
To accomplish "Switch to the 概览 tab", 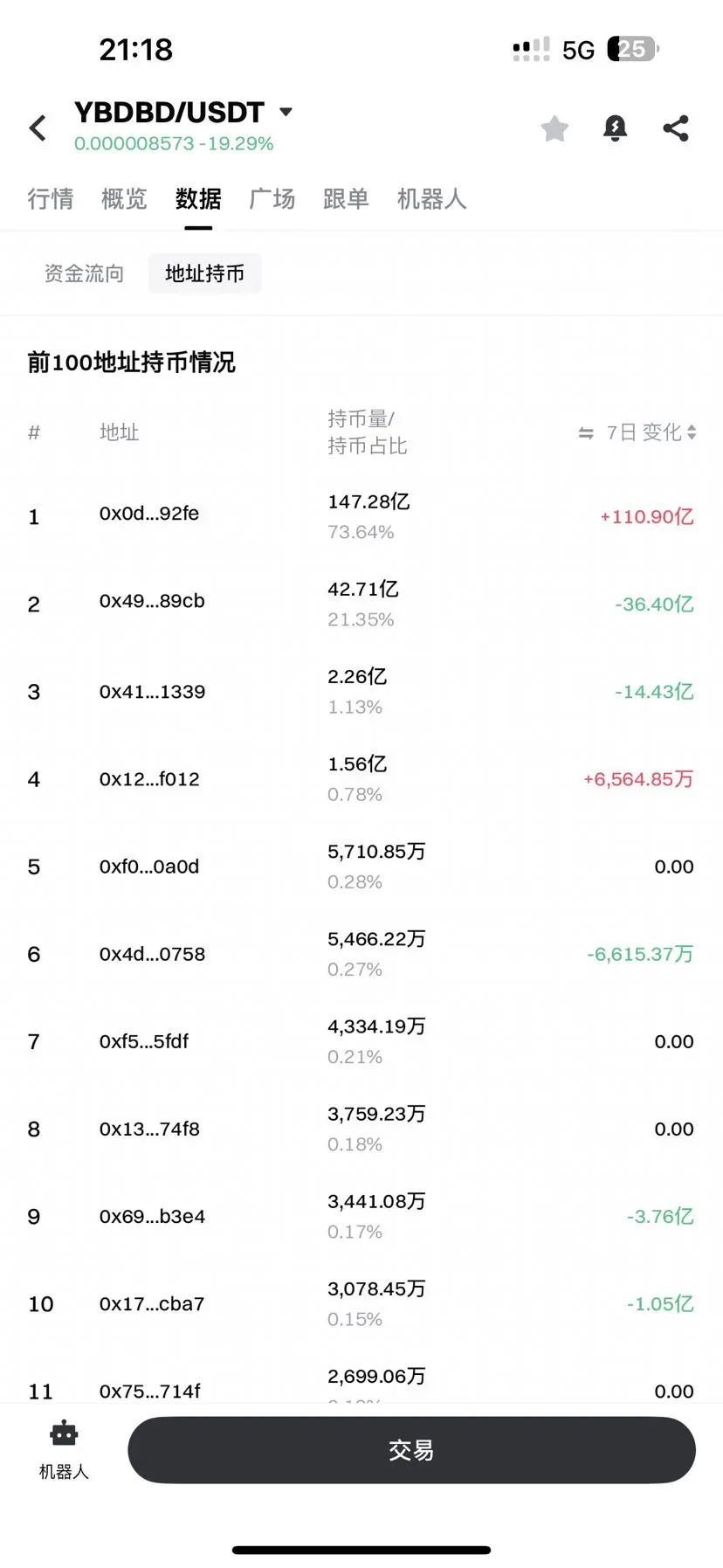I will 124,199.
